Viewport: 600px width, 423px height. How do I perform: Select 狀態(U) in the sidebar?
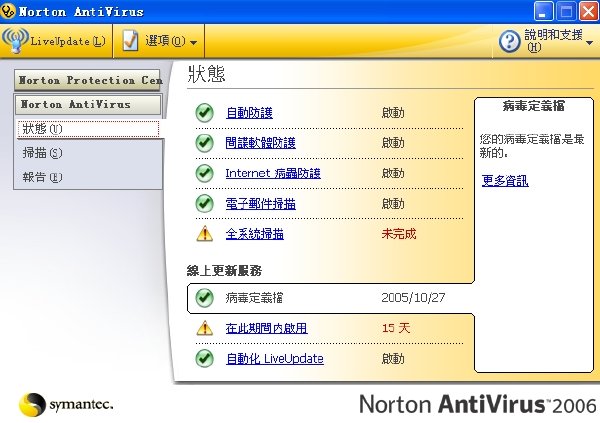click(x=88, y=129)
